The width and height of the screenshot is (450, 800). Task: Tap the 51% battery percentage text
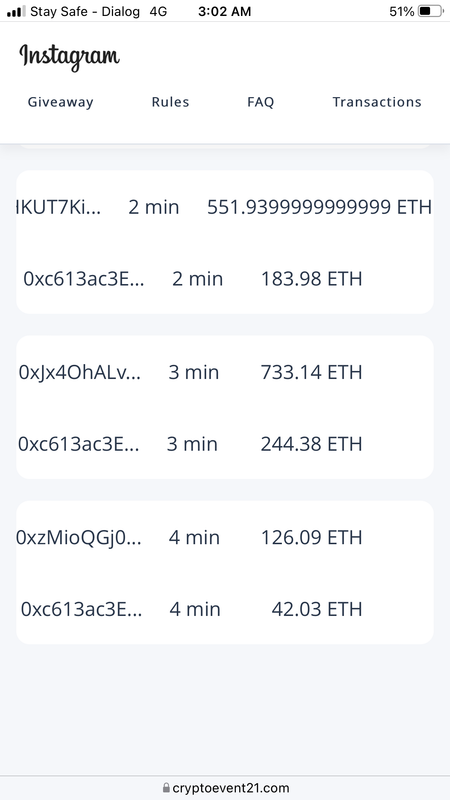pos(402,11)
